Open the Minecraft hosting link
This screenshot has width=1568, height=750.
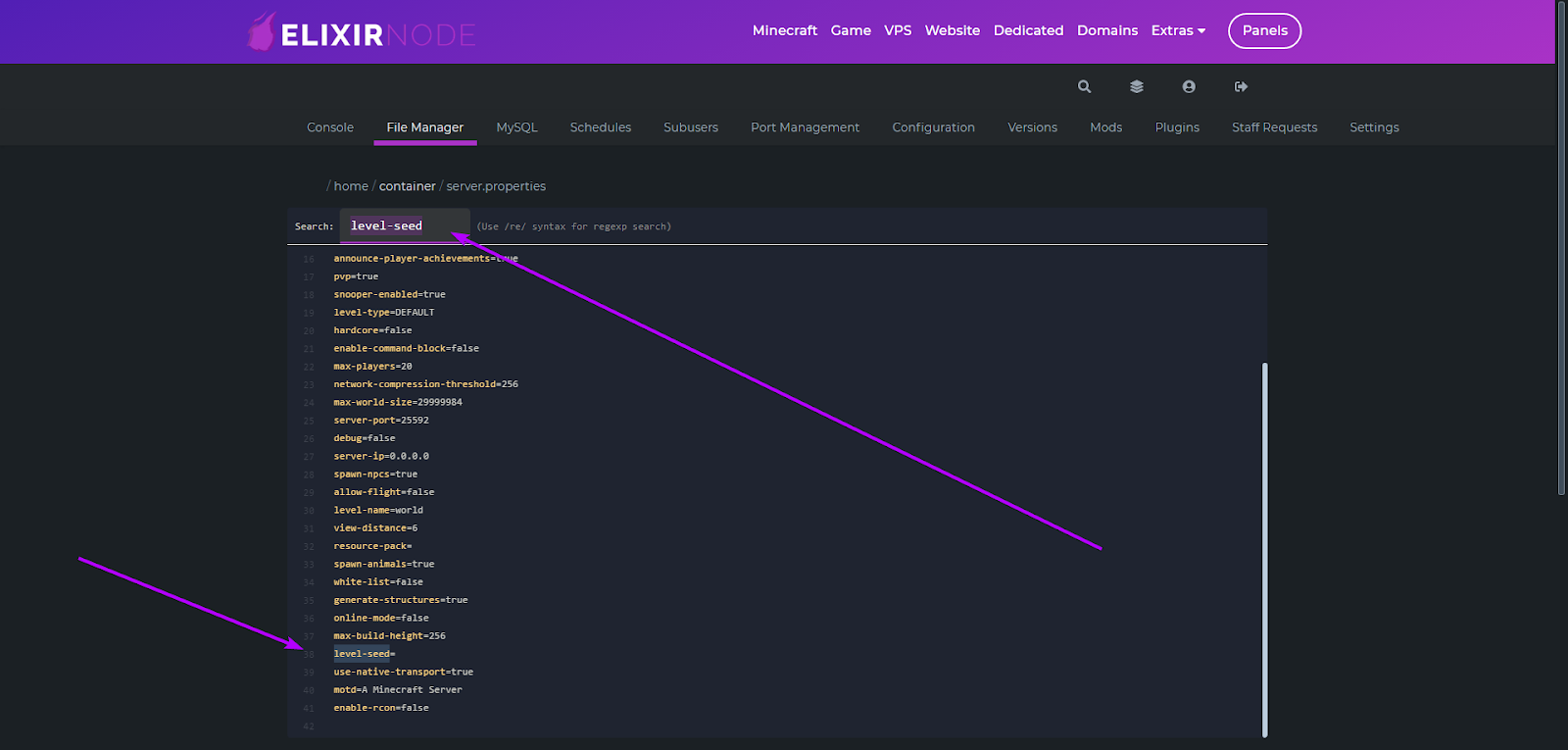pyautogui.click(x=785, y=30)
